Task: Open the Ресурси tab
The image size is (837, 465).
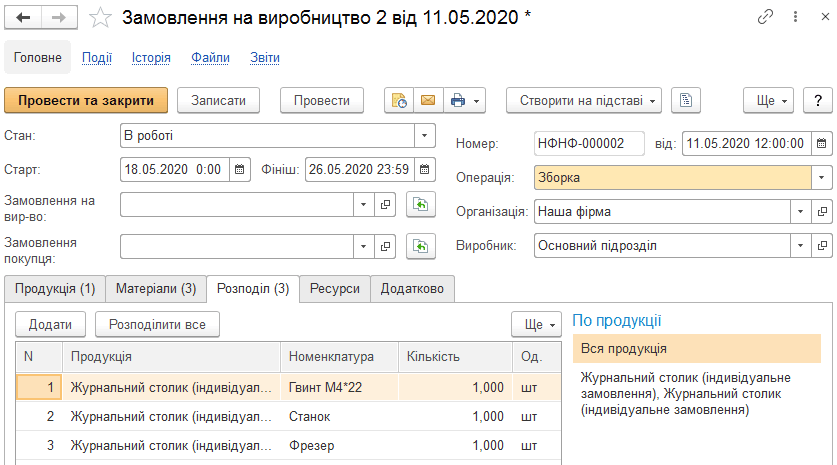Action: 335,289
